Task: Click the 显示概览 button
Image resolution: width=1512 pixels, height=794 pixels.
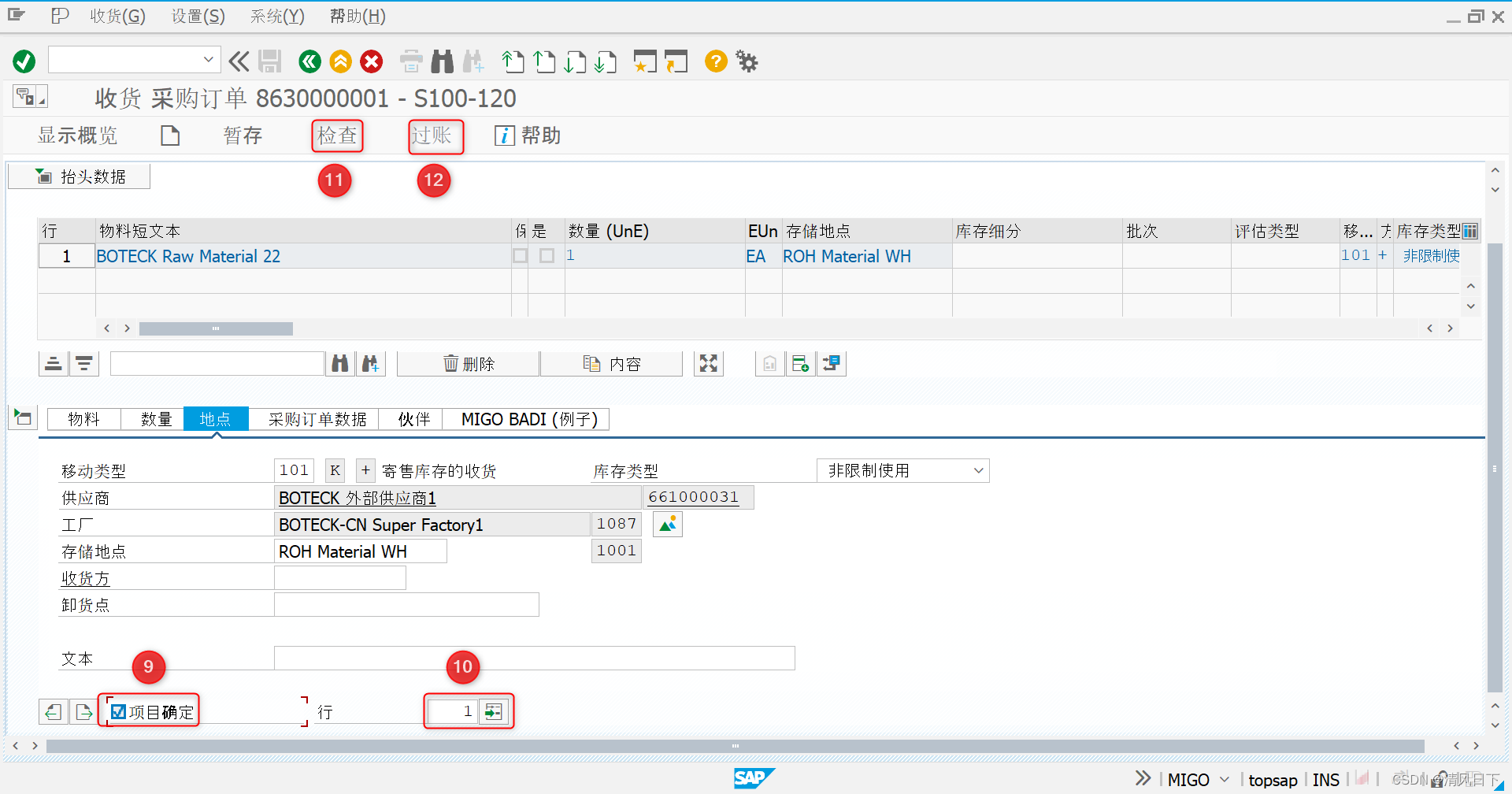Action: tap(77, 135)
